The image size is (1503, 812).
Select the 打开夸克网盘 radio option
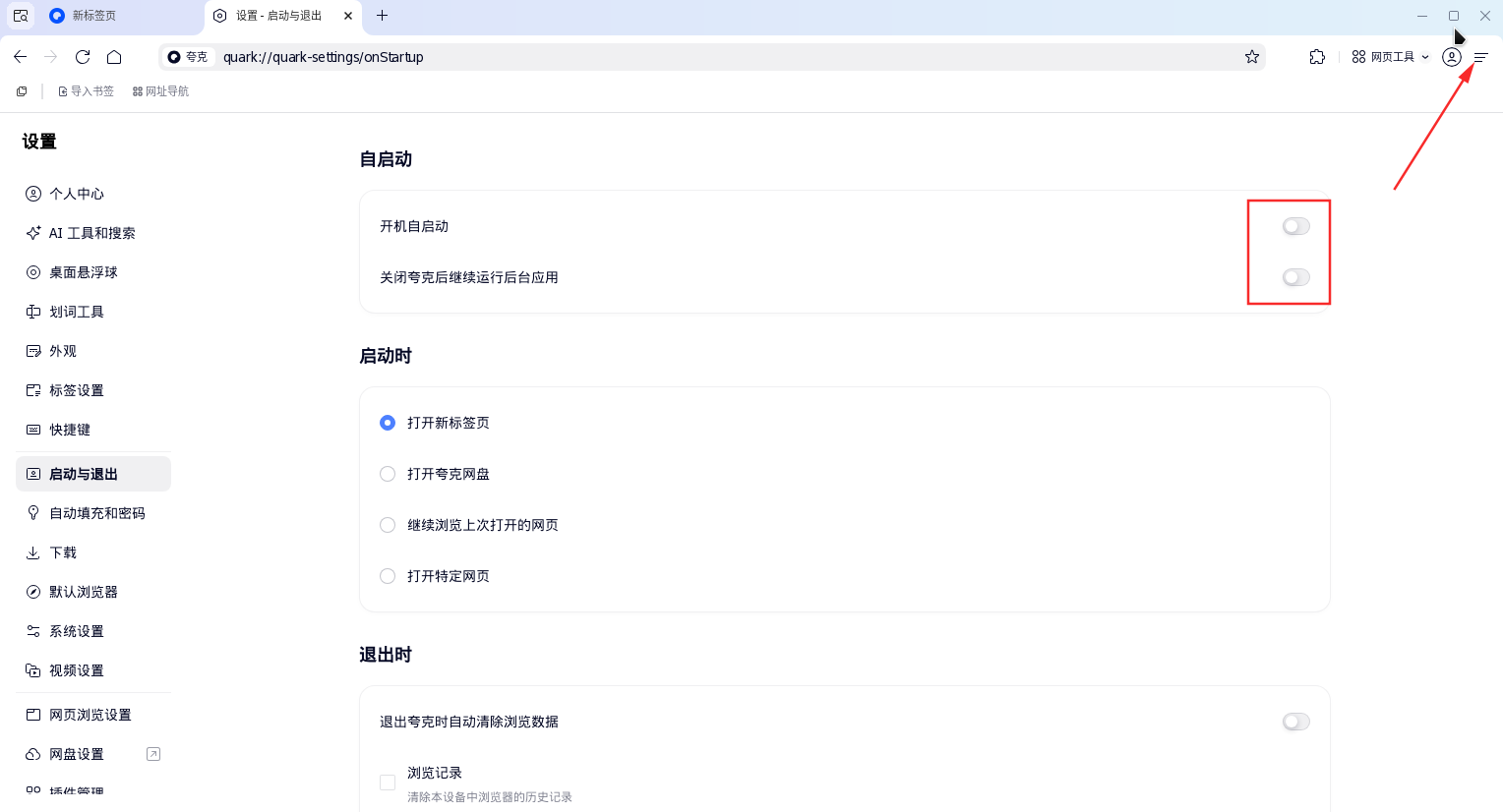[388, 474]
